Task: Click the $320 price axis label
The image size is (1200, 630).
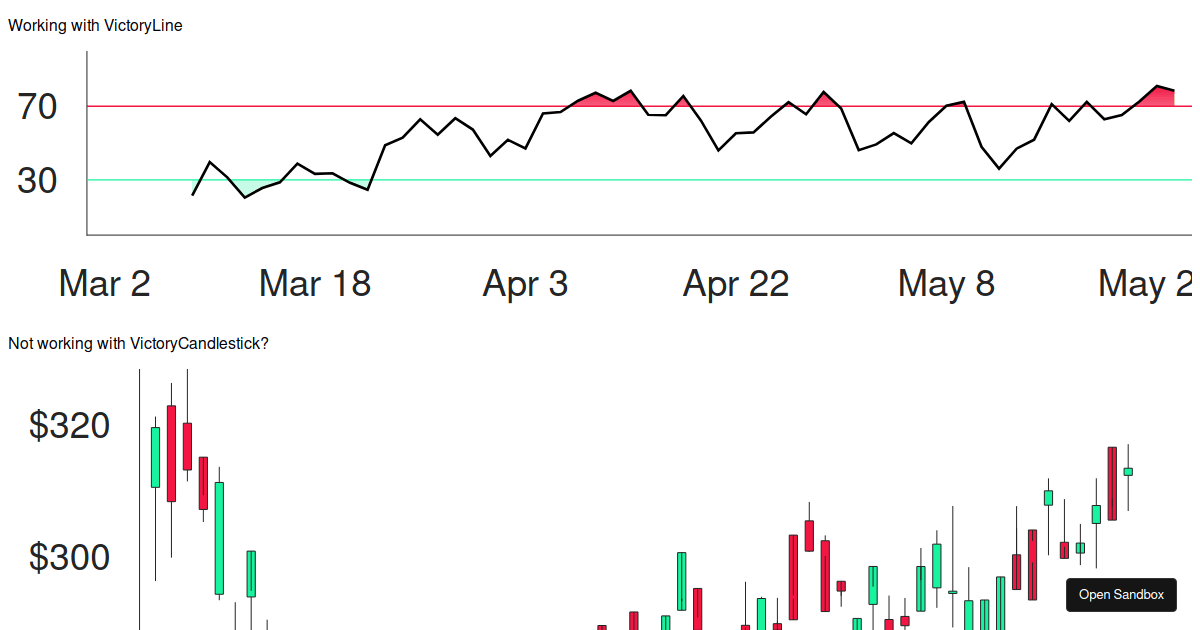Action: 69,426
